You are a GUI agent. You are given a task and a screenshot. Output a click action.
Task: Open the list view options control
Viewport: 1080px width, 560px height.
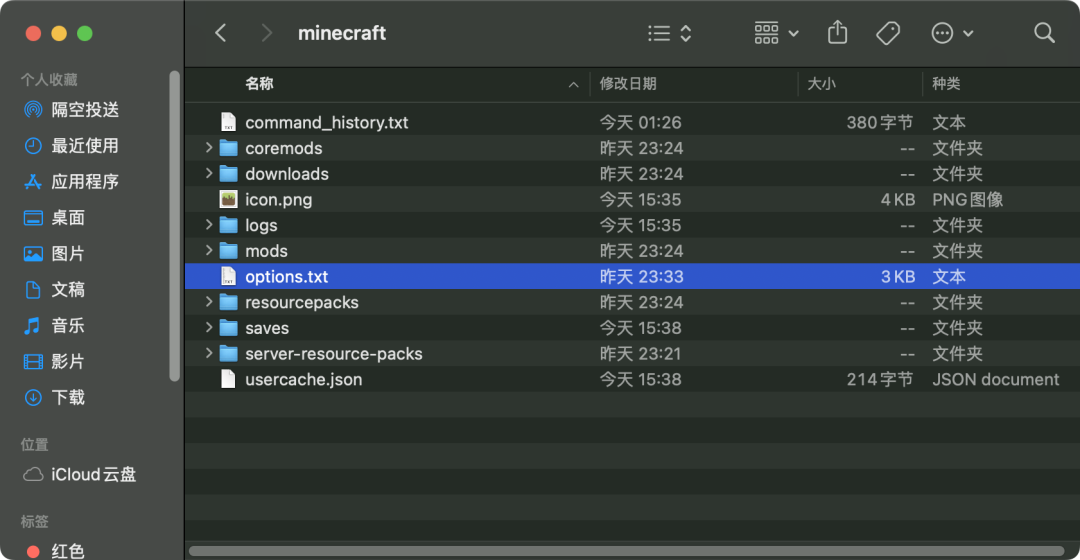[x=669, y=33]
